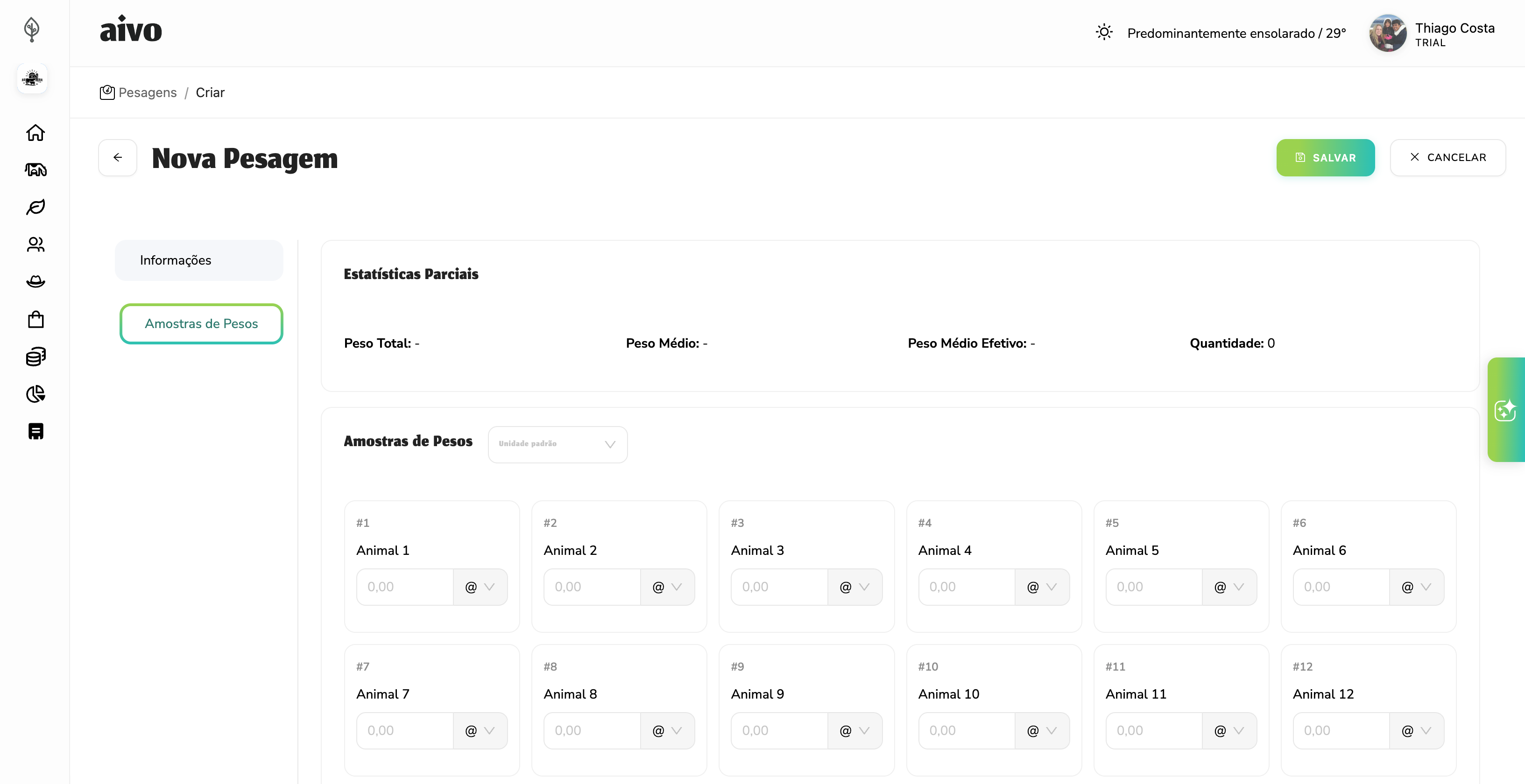Open the cowboy hat icon in sidebar
1525x784 pixels.
point(35,282)
